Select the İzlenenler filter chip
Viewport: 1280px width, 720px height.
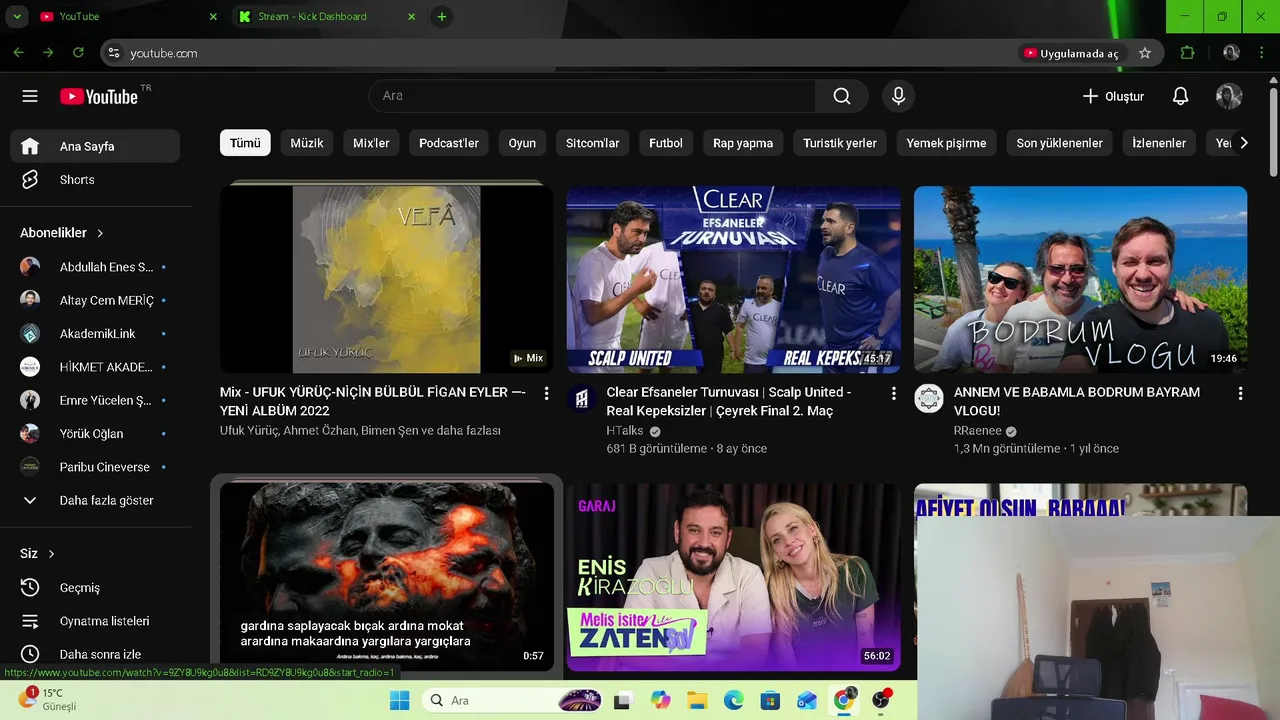coord(1159,143)
